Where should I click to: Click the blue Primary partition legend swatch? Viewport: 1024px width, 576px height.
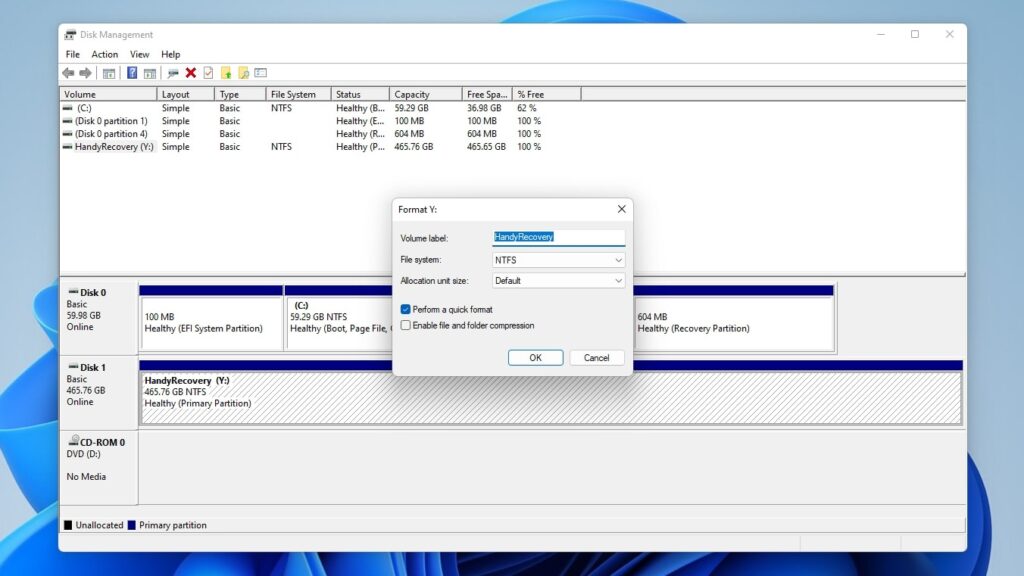(131, 525)
